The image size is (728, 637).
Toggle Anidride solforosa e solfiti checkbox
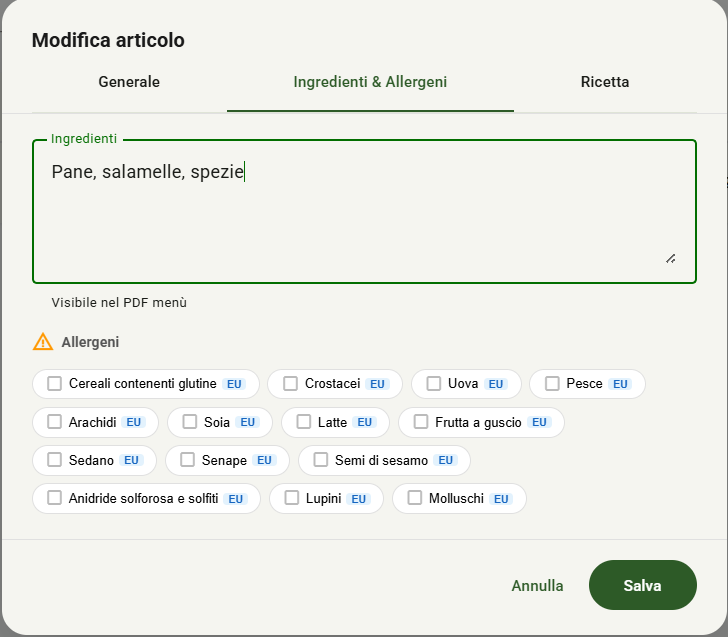[x=54, y=498]
